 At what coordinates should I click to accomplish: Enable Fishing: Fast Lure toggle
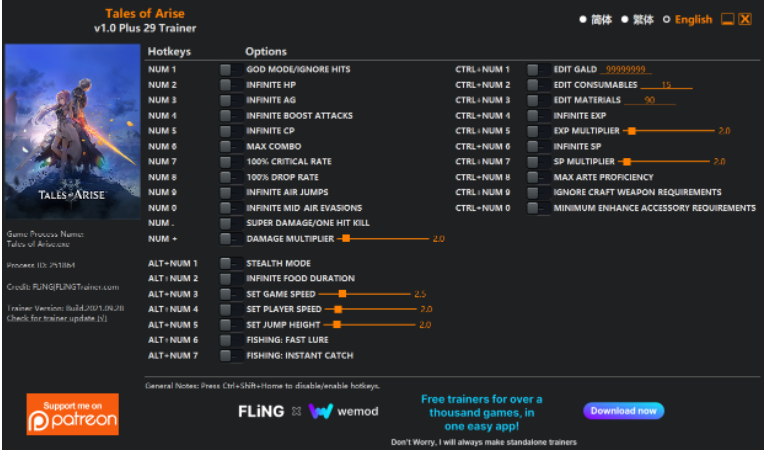coord(231,340)
